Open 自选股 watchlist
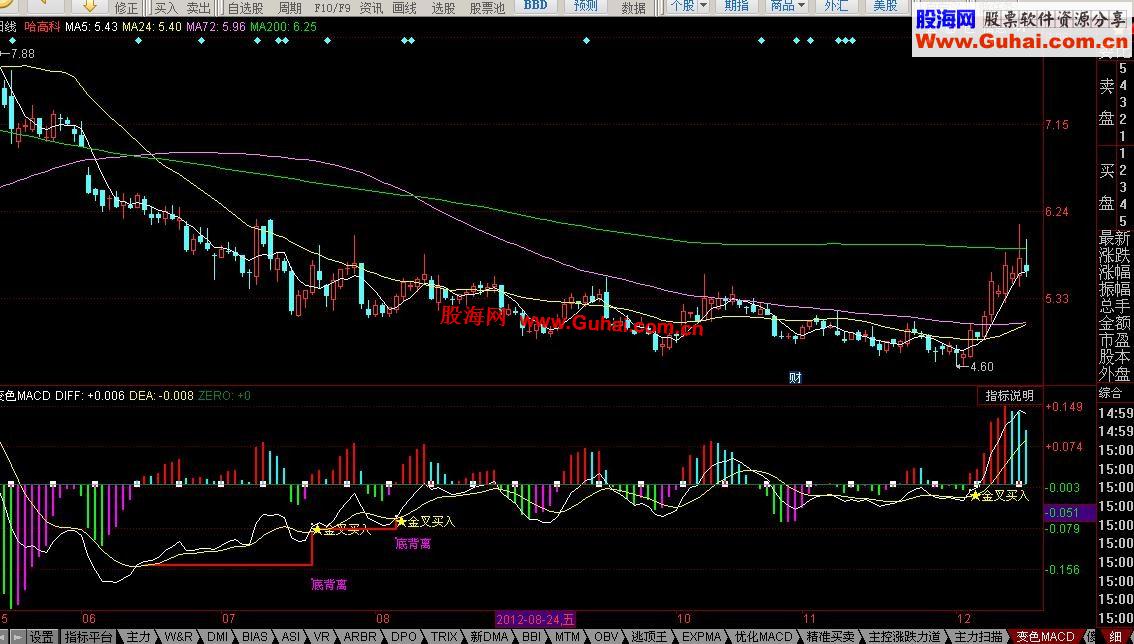The width and height of the screenshot is (1134, 644). point(245,8)
